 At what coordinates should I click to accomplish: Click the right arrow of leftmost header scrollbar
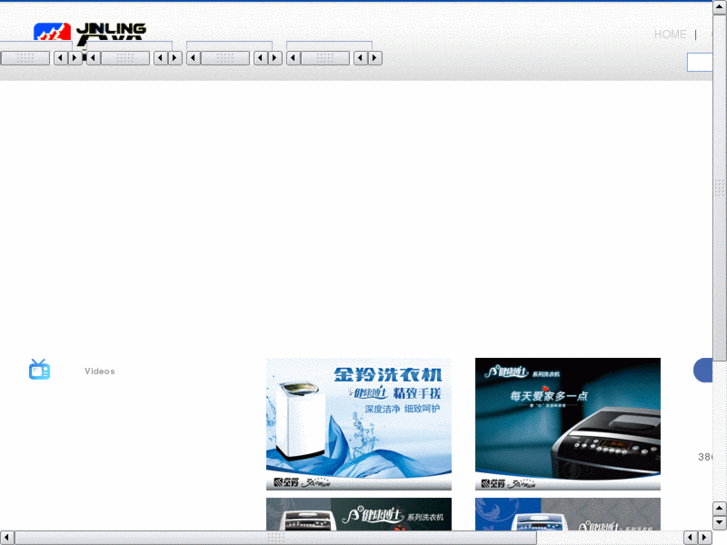(x=75, y=58)
